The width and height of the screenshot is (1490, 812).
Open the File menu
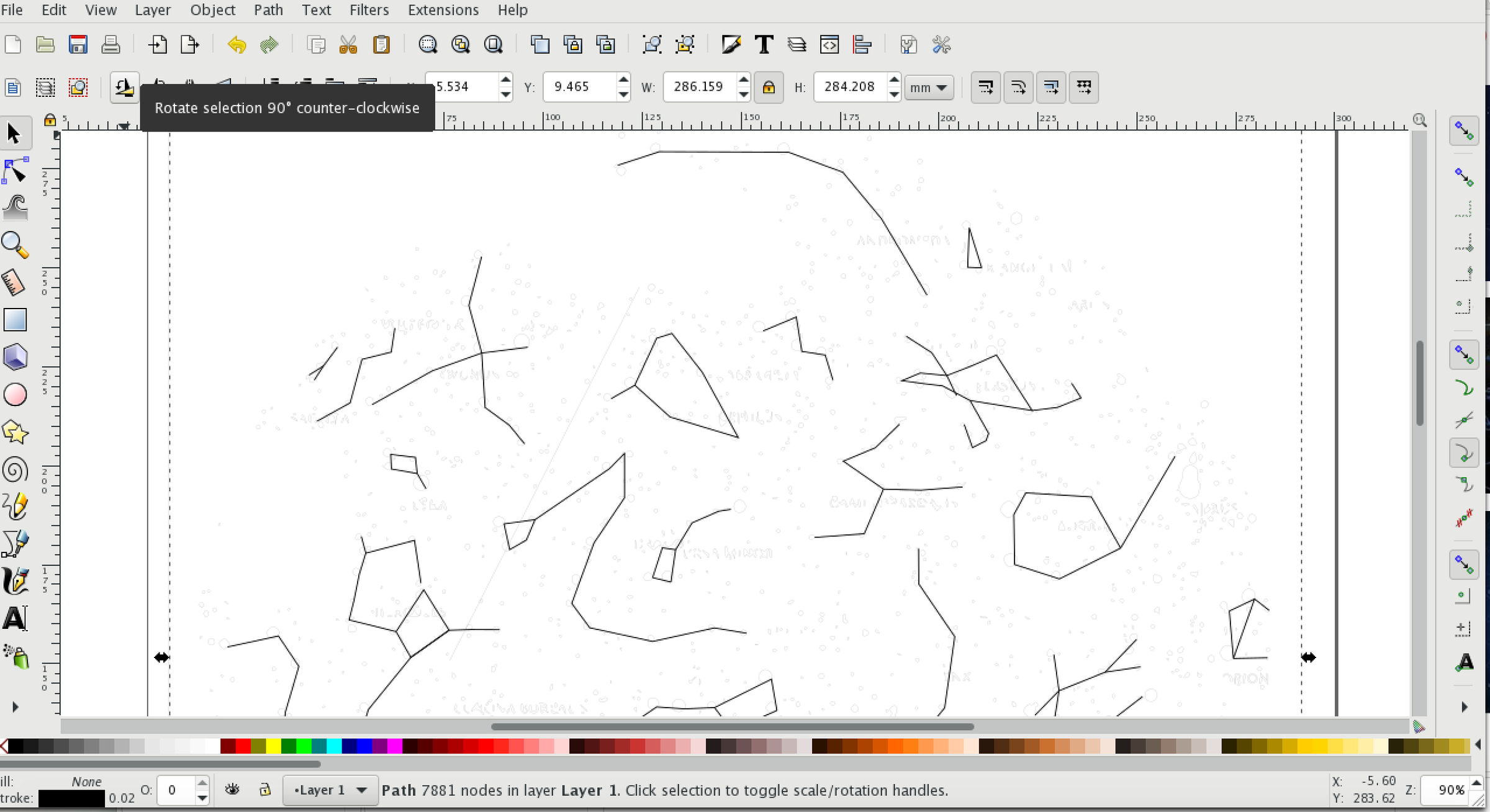click(x=12, y=10)
